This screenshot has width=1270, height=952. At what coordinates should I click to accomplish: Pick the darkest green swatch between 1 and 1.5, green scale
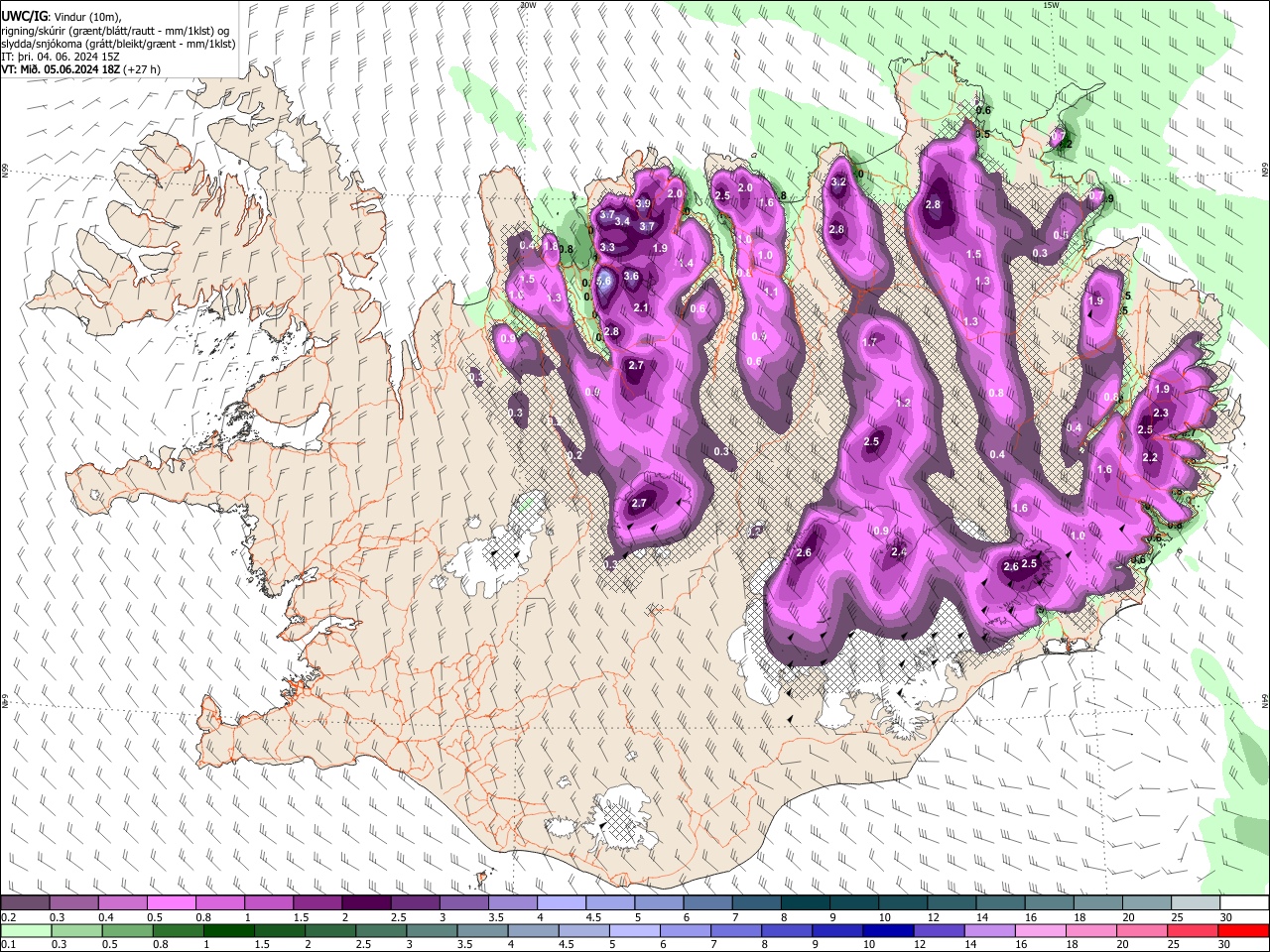tap(229, 930)
